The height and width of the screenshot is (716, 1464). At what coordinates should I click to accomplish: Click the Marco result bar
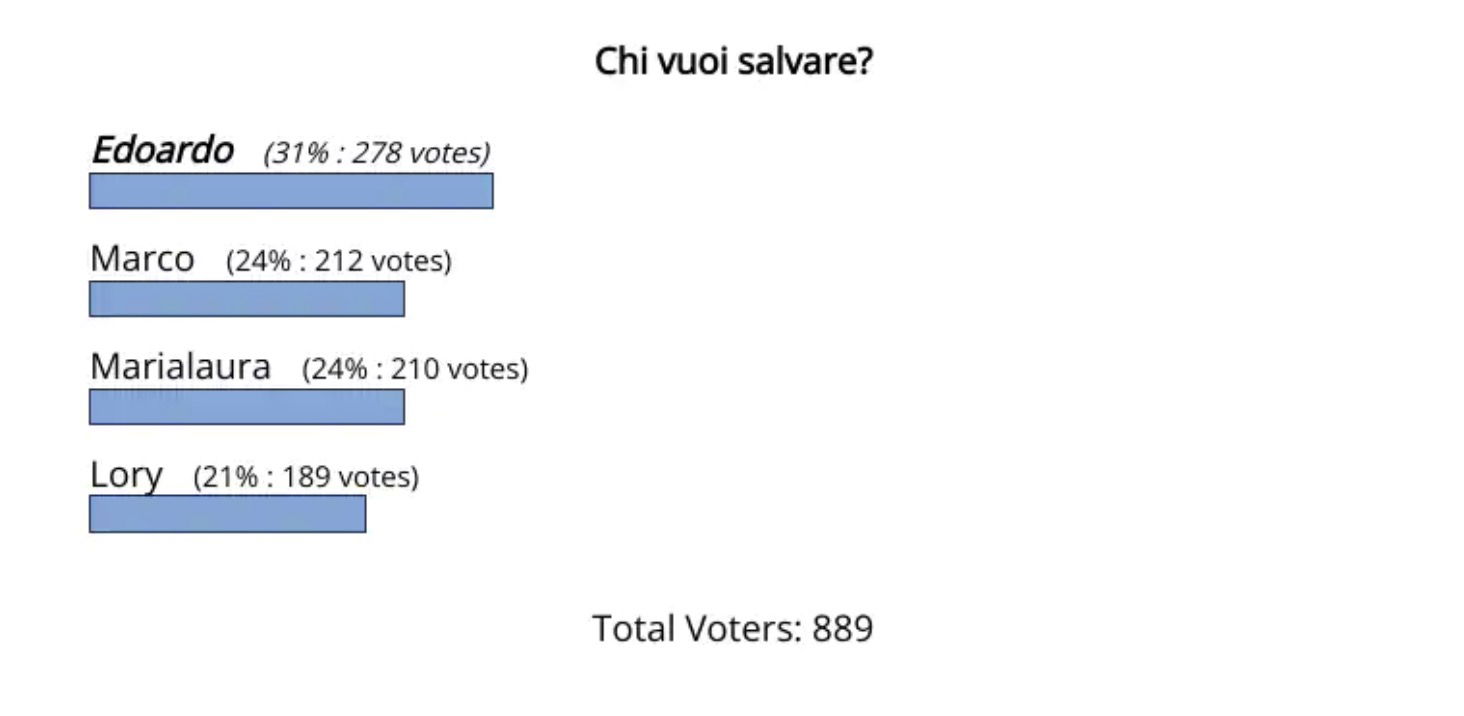[247, 299]
